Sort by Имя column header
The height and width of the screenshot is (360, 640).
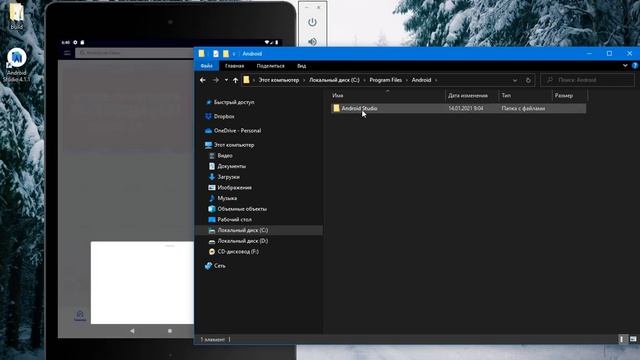[387, 96]
